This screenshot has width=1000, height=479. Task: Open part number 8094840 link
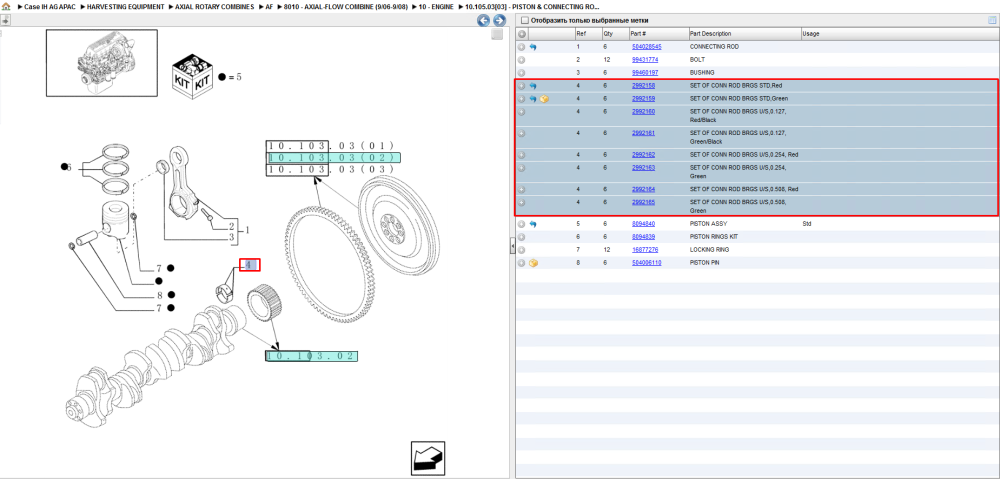(x=643, y=225)
